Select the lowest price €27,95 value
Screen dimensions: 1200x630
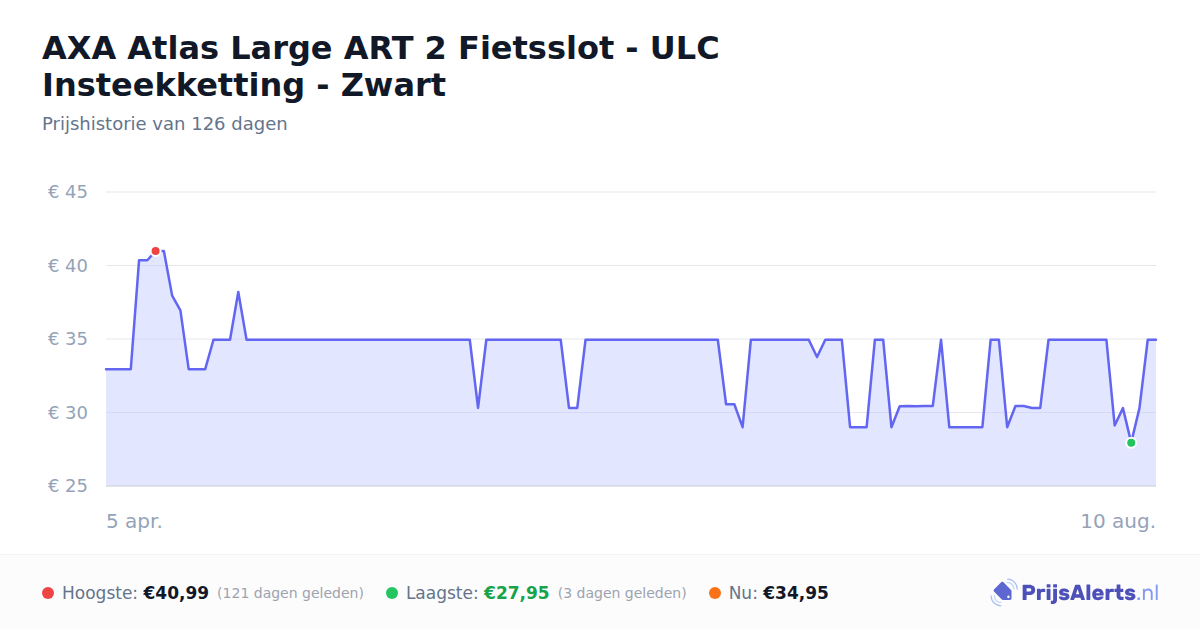click(517, 593)
